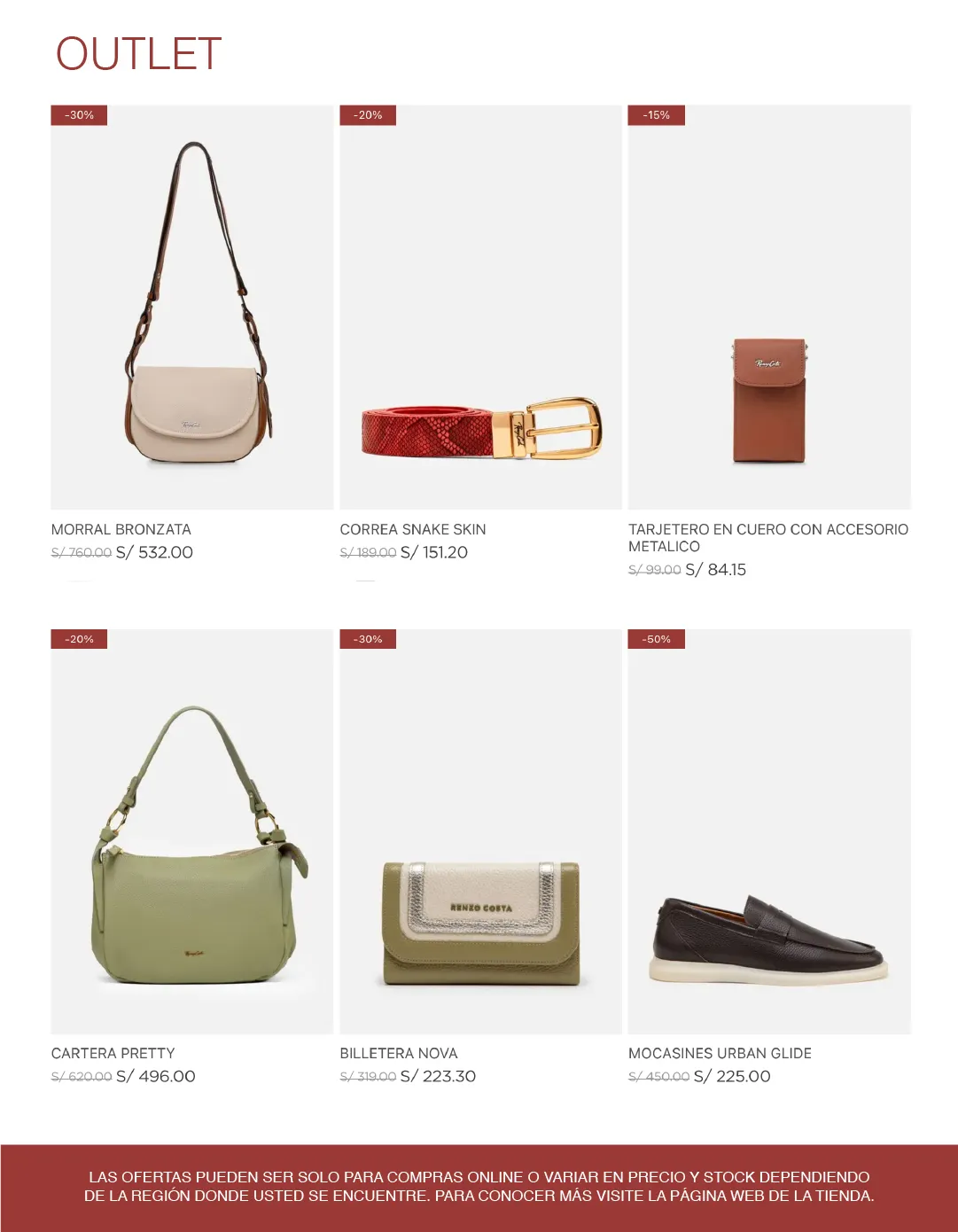Select the Billetera Nova wallet image
This screenshot has height=1232, width=958.
481,831
